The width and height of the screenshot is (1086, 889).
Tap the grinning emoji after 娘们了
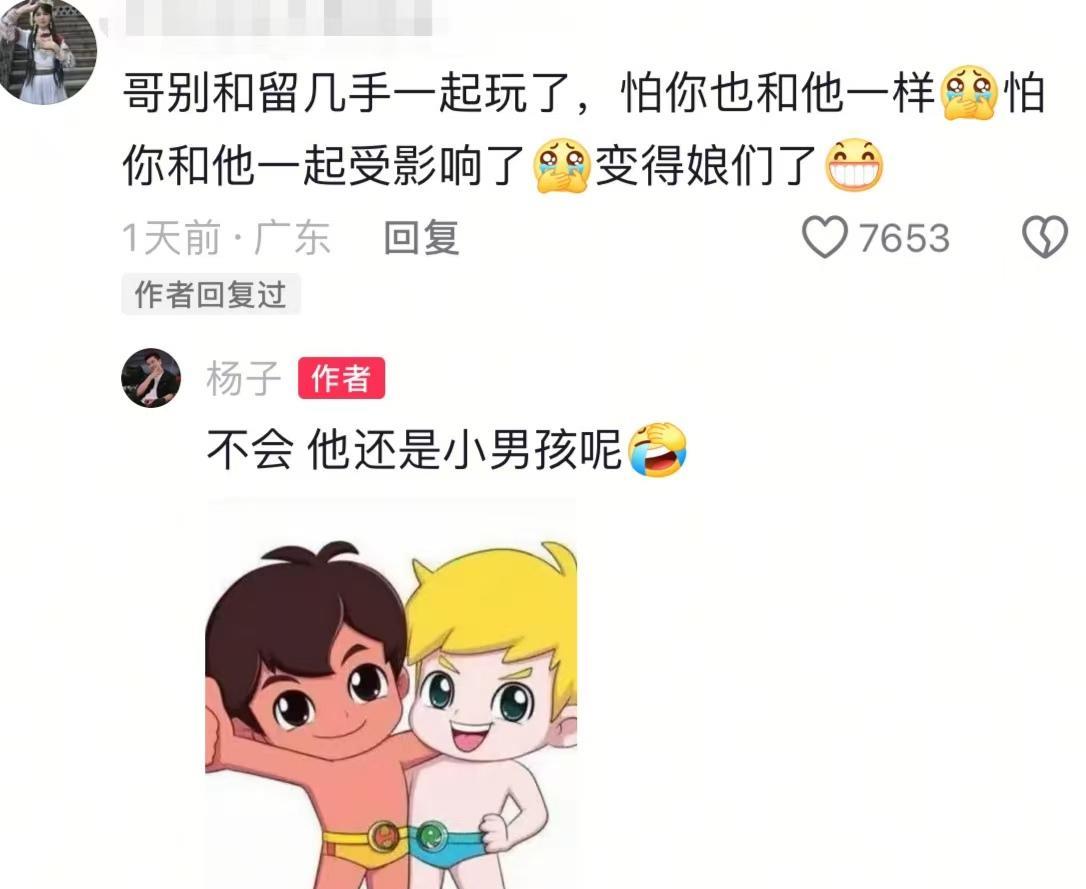[x=855, y=165]
